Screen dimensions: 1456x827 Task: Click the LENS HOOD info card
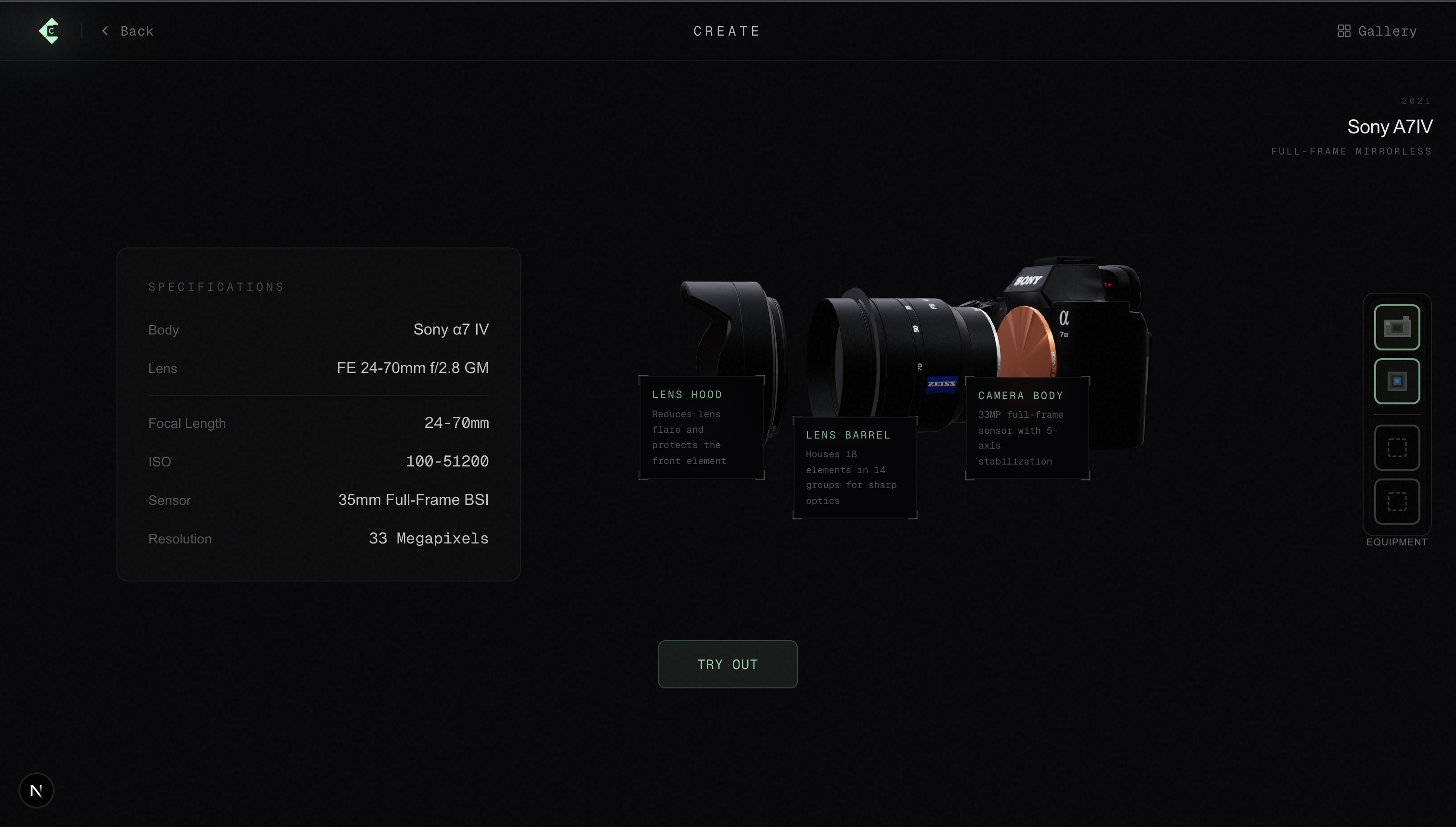click(x=701, y=427)
